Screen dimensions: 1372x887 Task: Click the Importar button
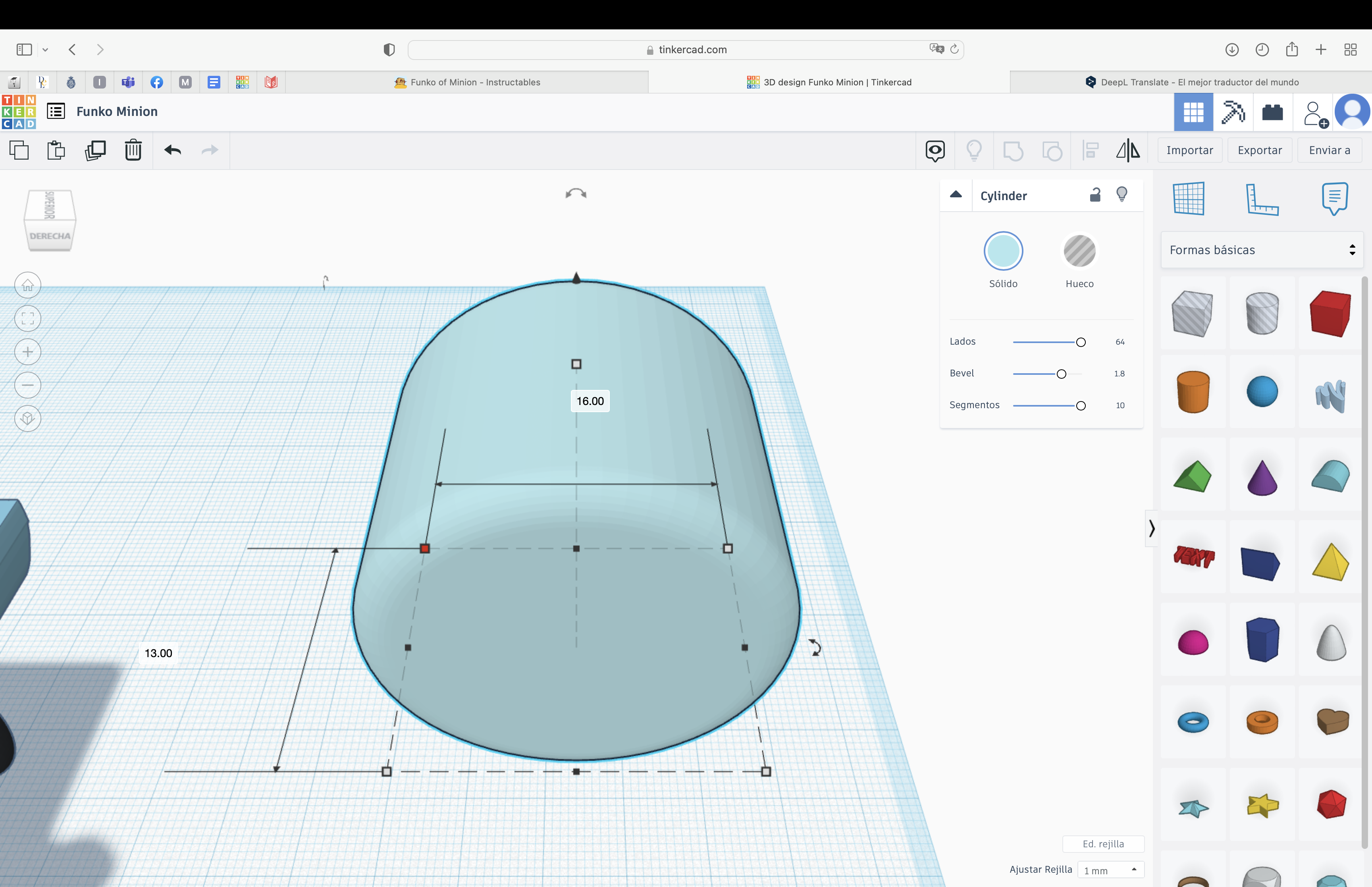1189,150
